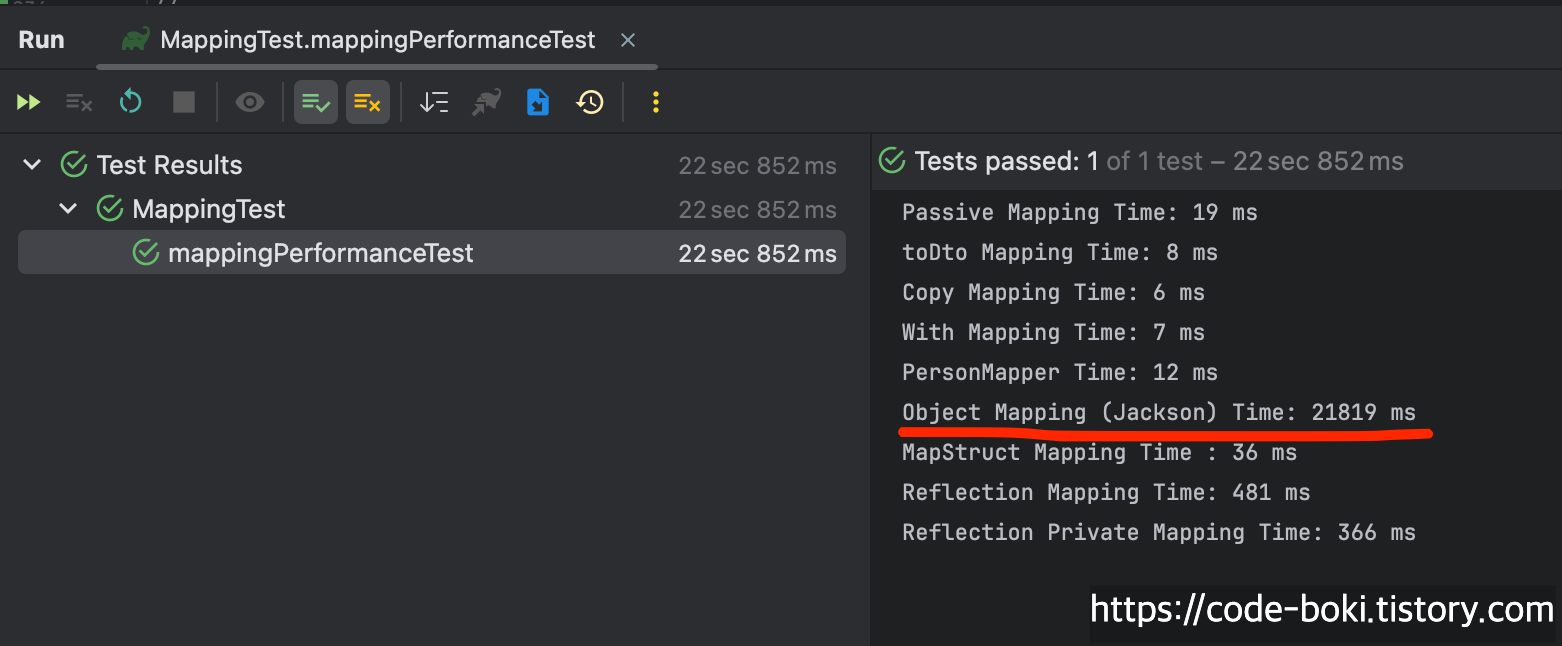
Task: Toggle Show Ignored tests filter
Action: click(368, 102)
